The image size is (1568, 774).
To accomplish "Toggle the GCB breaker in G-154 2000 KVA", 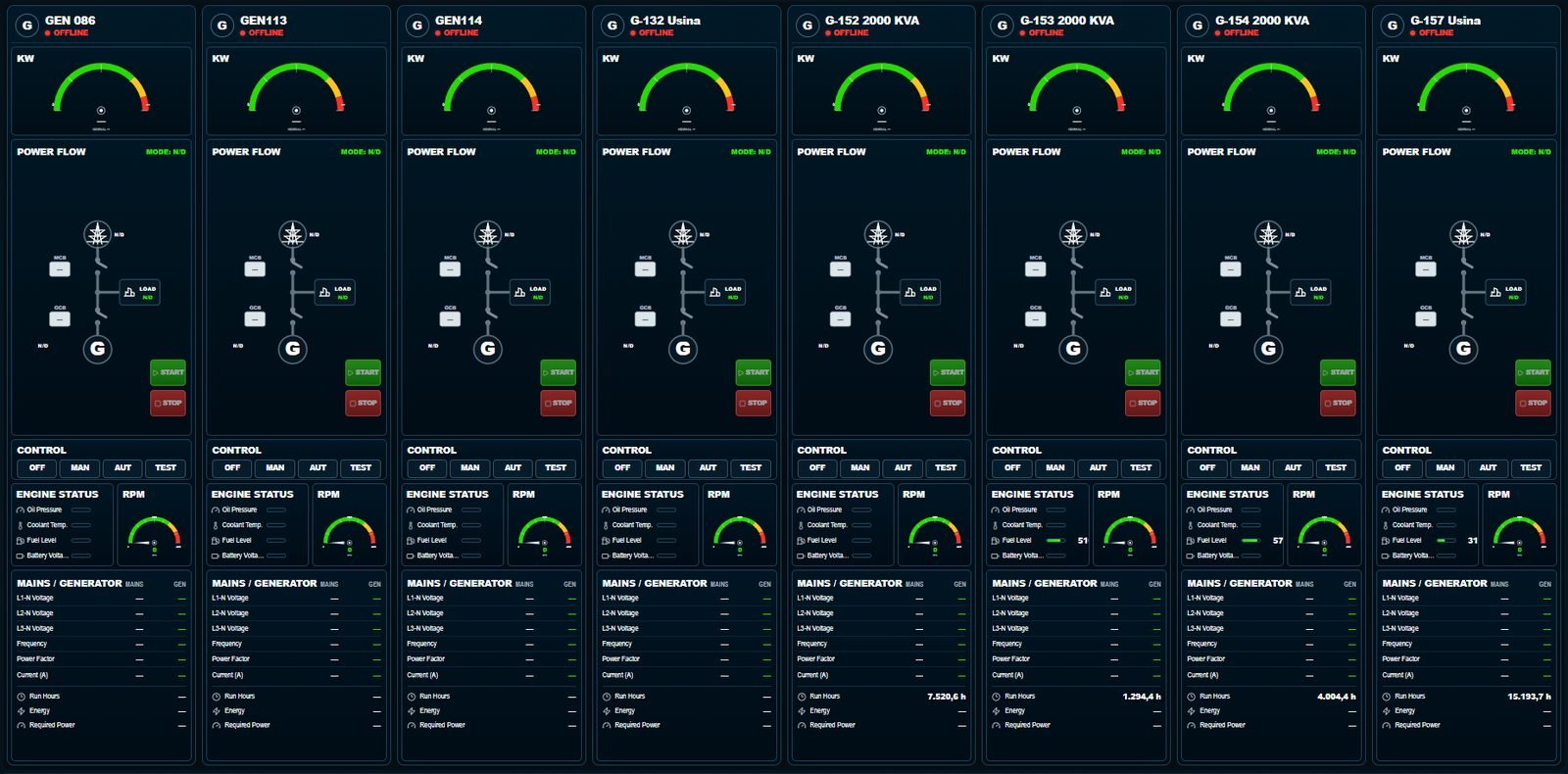I will pos(1230,318).
